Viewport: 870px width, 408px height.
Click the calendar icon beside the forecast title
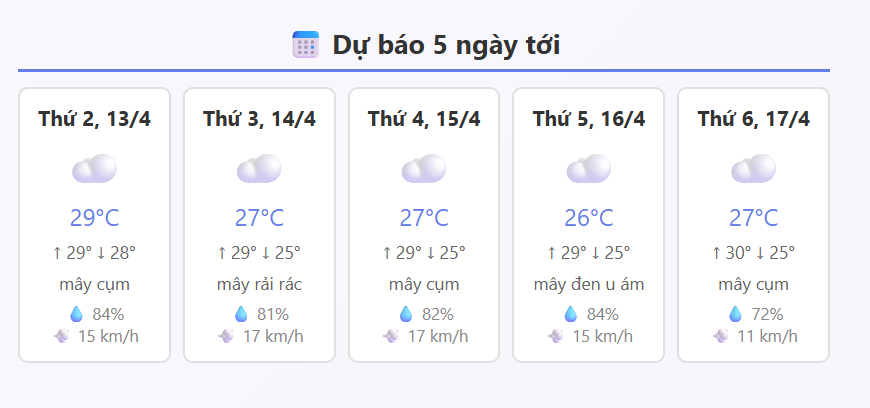(305, 45)
